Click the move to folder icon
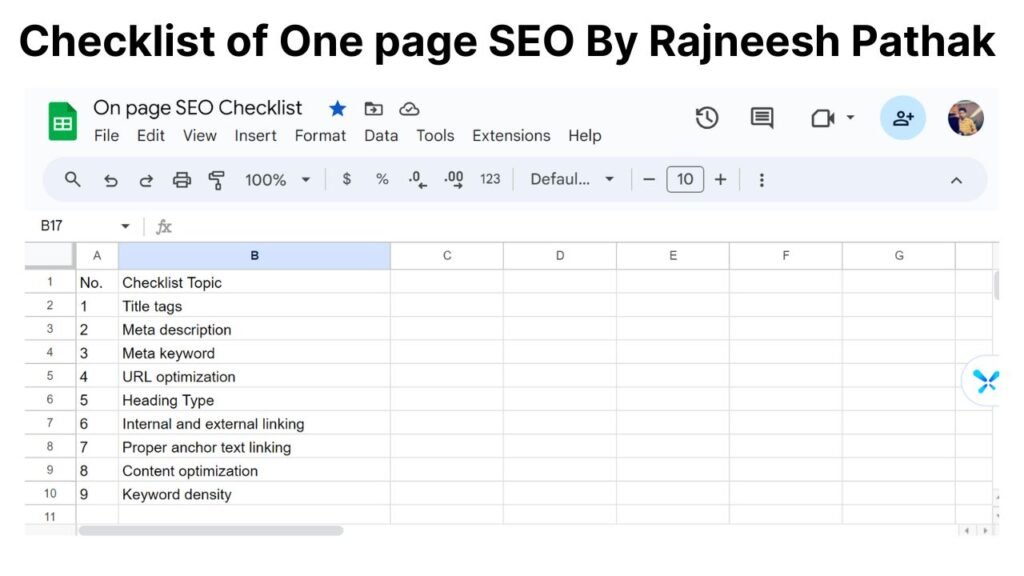Screen dimensions: 1024x576 [x=374, y=108]
